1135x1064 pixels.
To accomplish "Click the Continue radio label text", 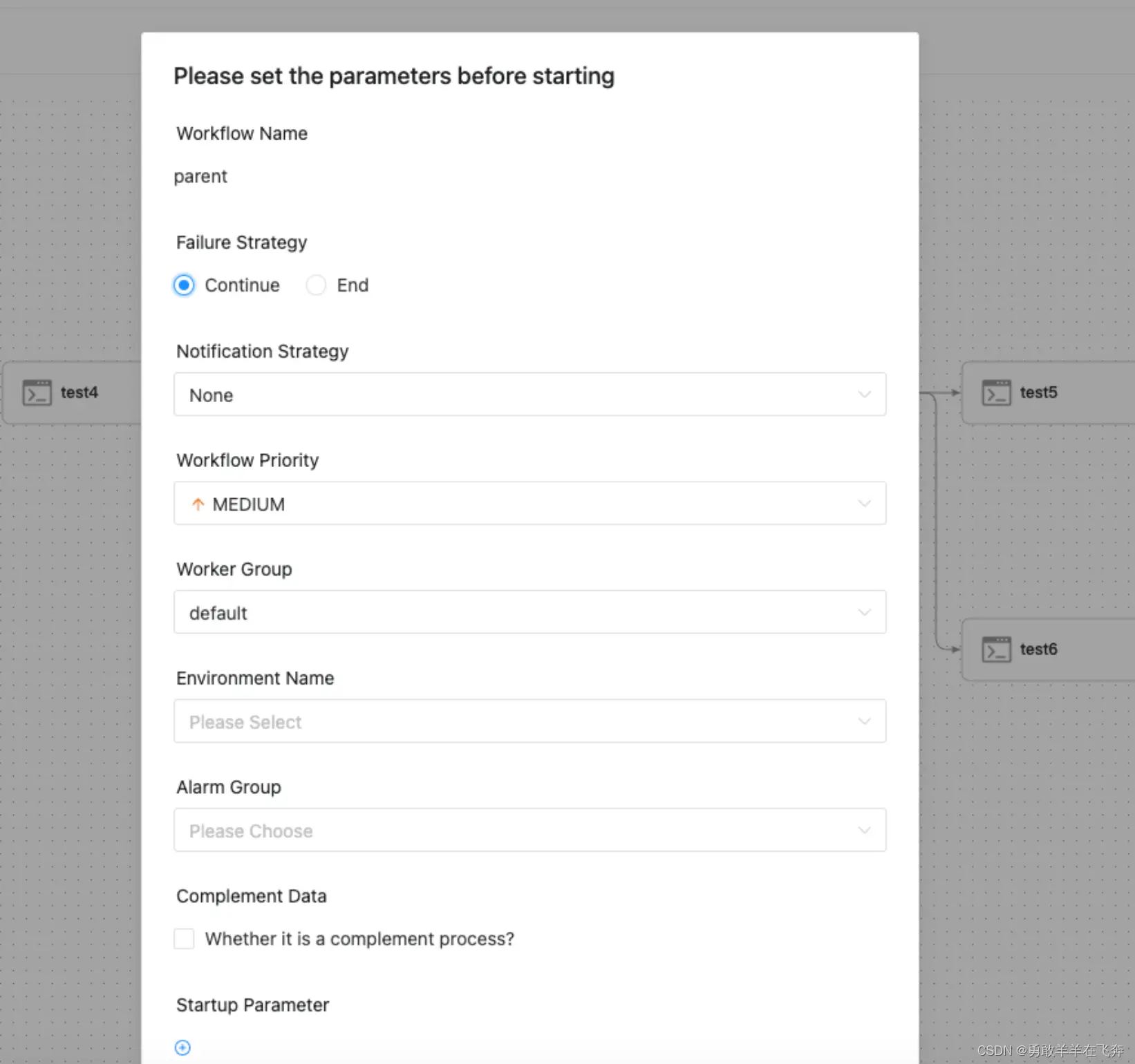I will click(242, 285).
